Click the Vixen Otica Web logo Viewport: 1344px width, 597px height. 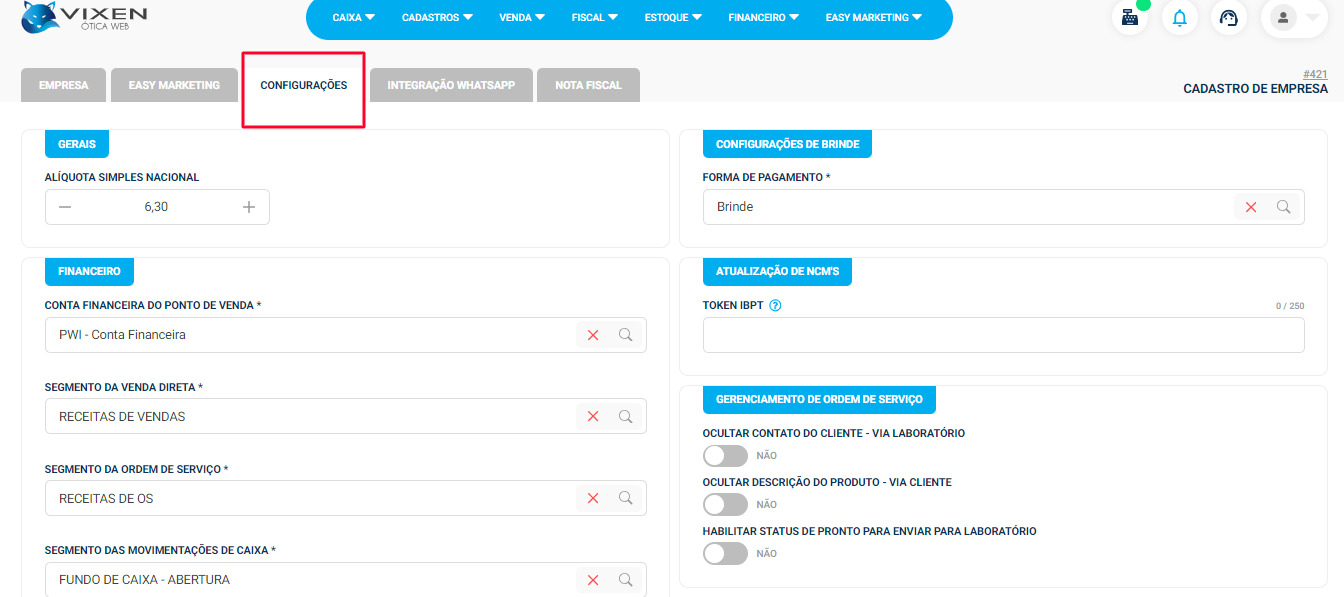(x=85, y=18)
